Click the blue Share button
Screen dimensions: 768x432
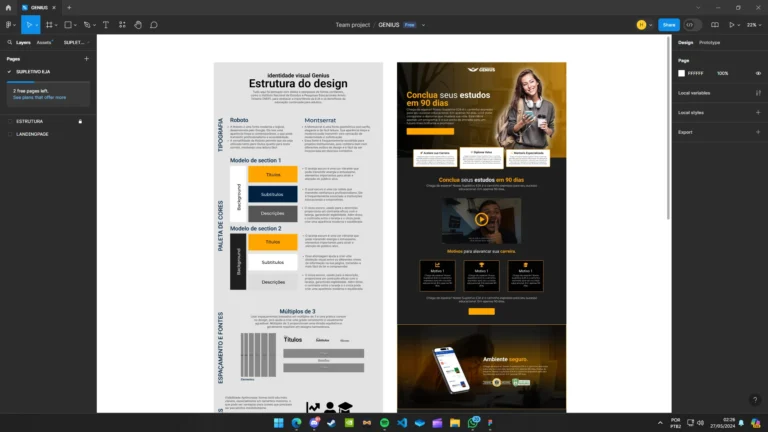point(669,24)
